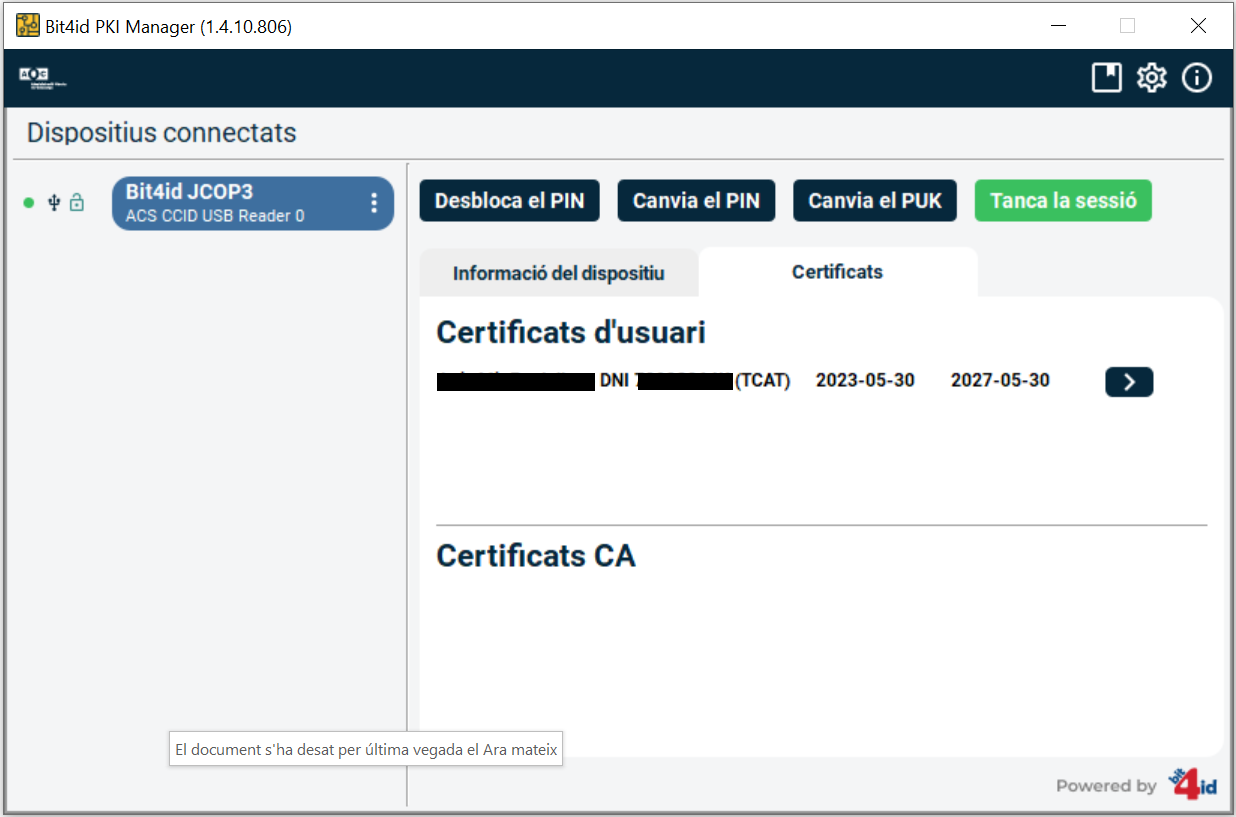Click the Certificats CA heading
This screenshot has height=817, width=1236.
pos(536,556)
